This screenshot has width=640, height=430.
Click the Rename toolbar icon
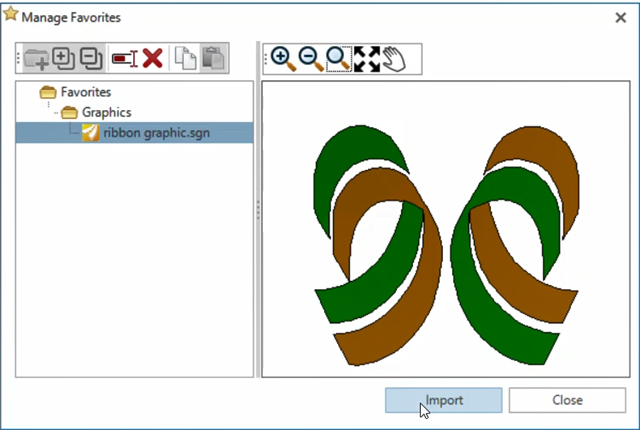[124, 59]
